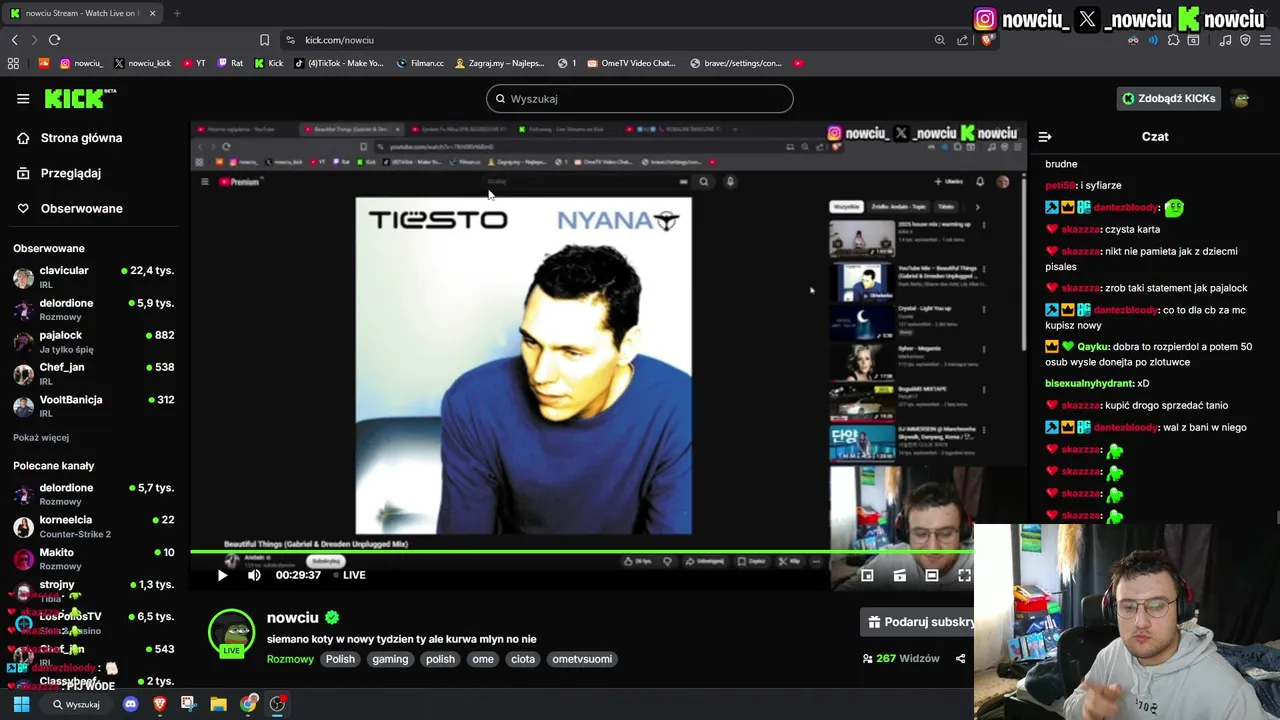Open Brave browser taskbar icon
Screen dimensions: 1280x720
(x=159, y=704)
